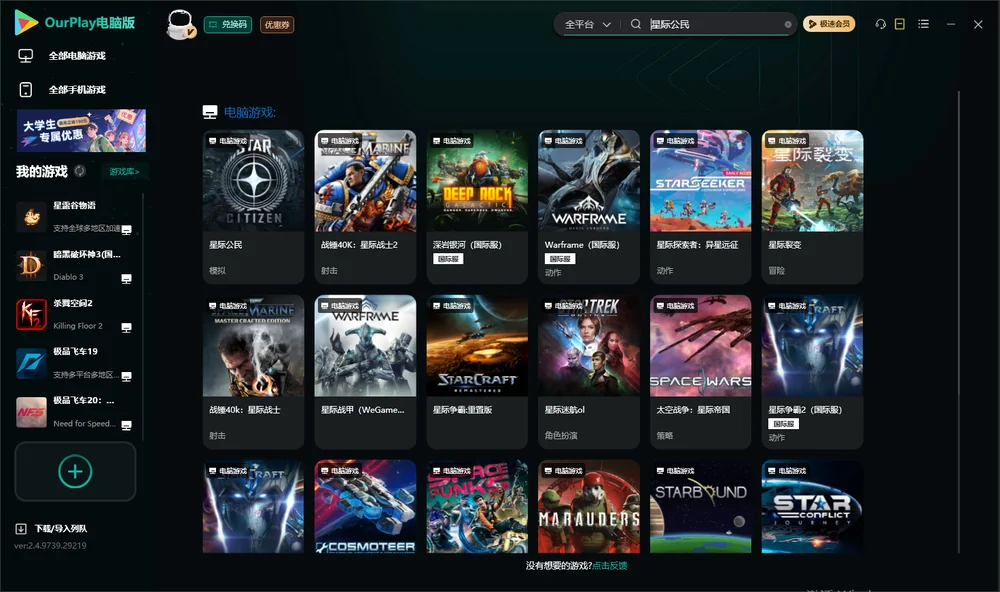Click the 电脑游戏 section monitor icon
1000x592 pixels.
(210, 112)
